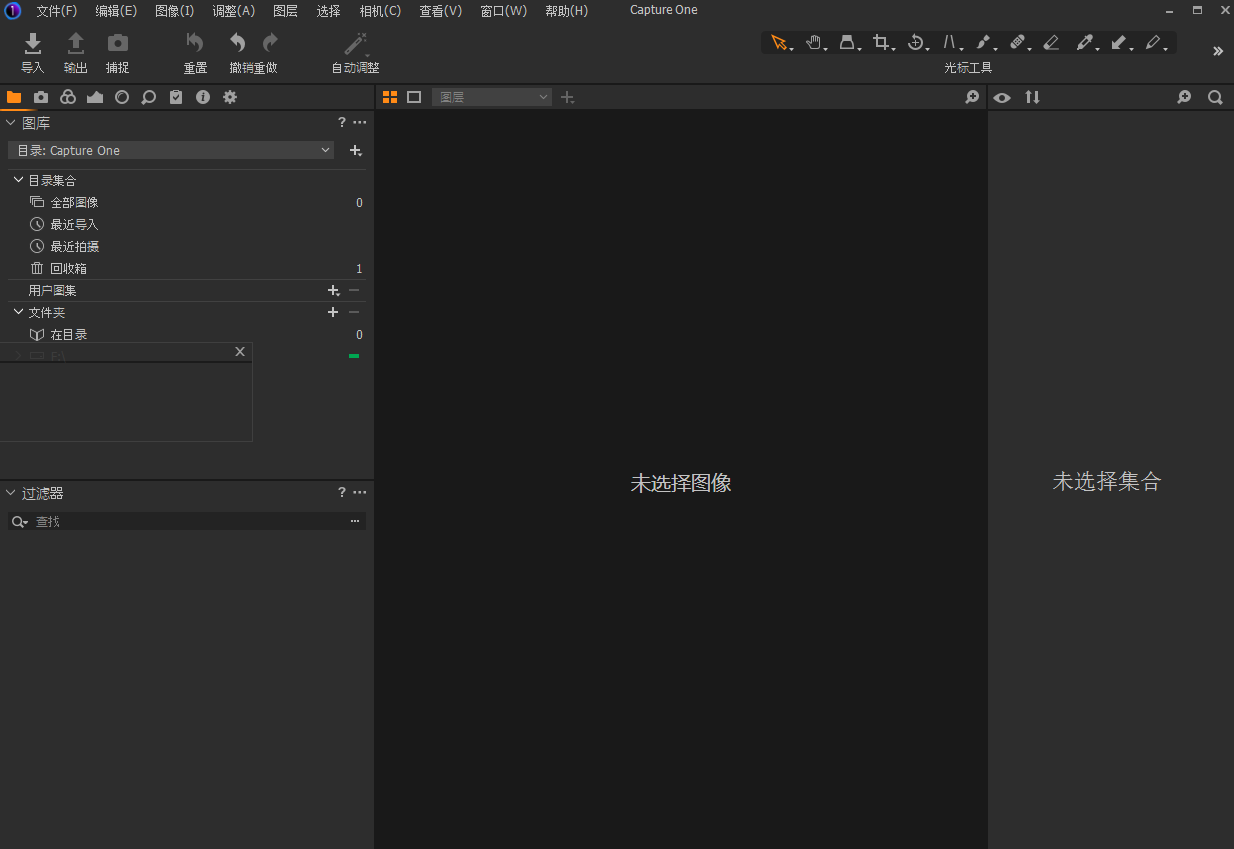Open the 相机(C) menu

[x=380, y=11]
